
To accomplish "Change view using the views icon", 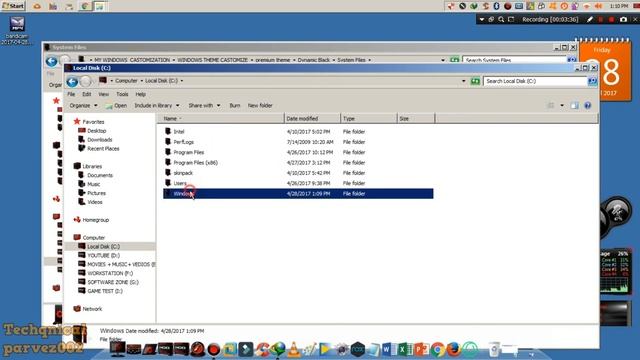I will (550, 106).
